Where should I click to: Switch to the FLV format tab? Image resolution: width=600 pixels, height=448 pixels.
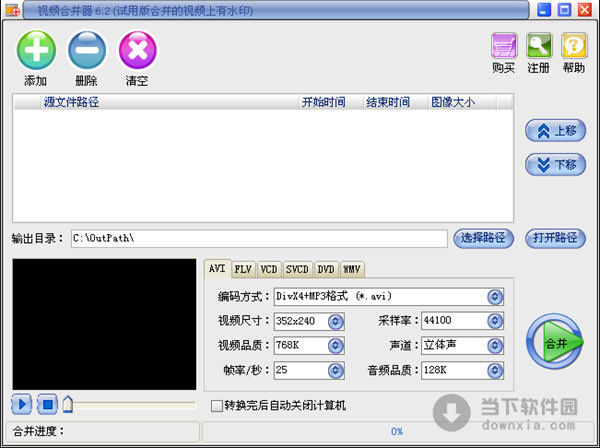coord(243,269)
